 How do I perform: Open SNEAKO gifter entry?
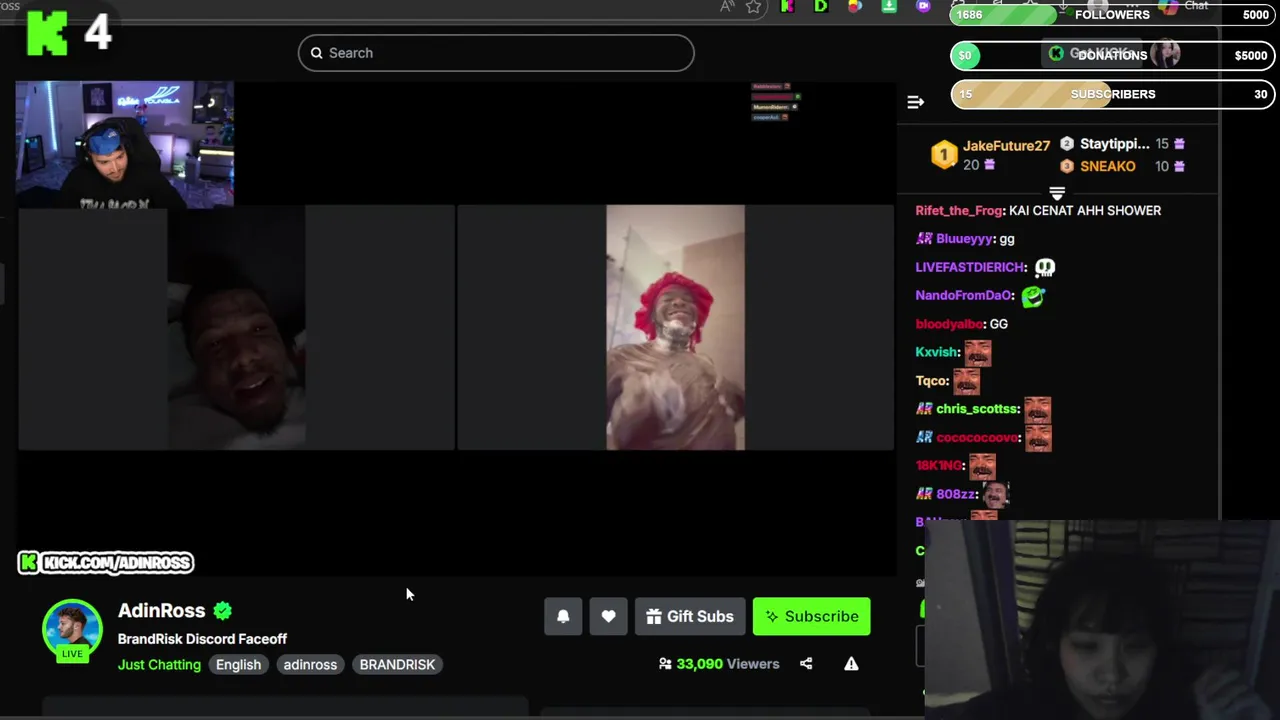coord(1107,166)
